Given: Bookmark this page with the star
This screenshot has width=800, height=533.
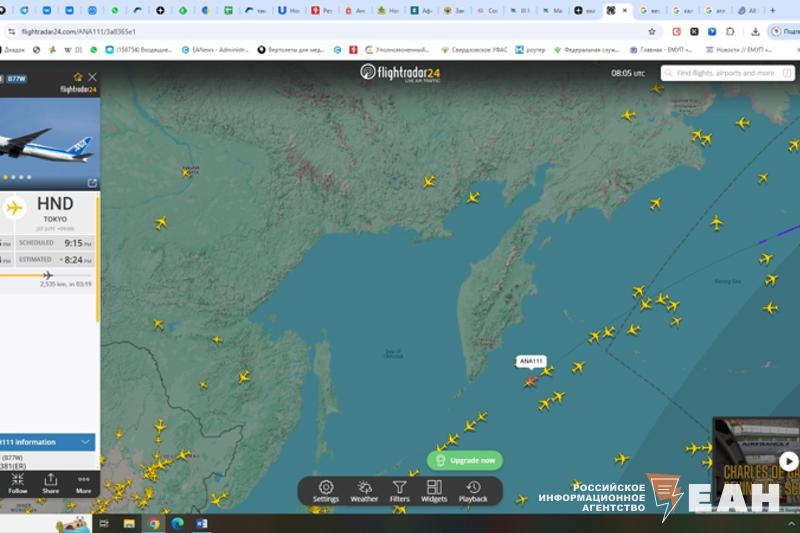Looking at the screenshot, I should point(652,31).
